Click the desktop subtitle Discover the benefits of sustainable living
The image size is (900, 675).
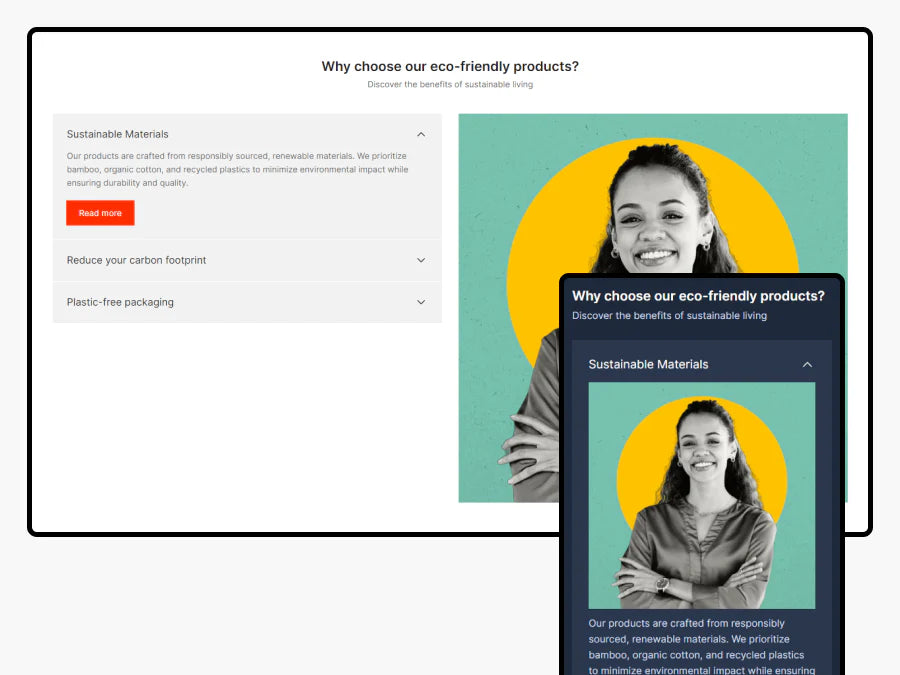[x=450, y=84]
